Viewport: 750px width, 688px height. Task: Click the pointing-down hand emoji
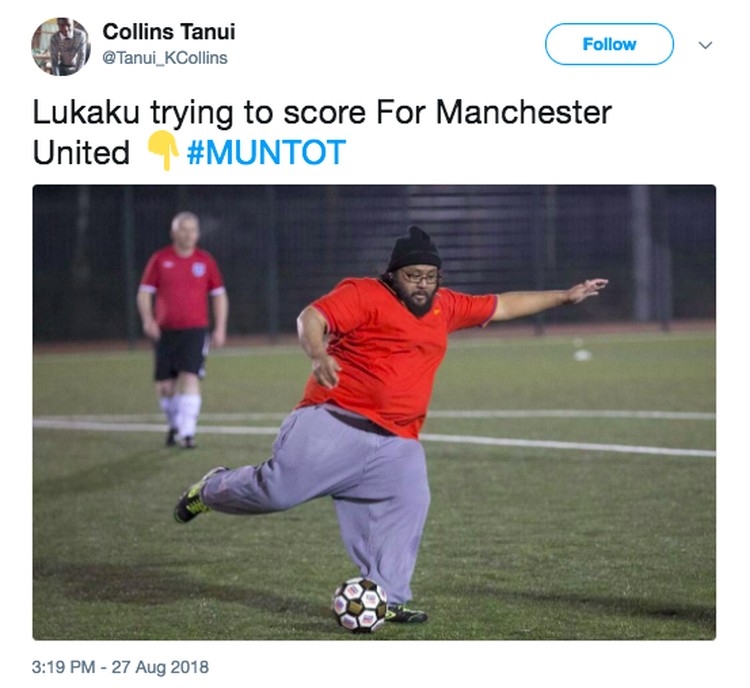pyautogui.click(x=162, y=151)
